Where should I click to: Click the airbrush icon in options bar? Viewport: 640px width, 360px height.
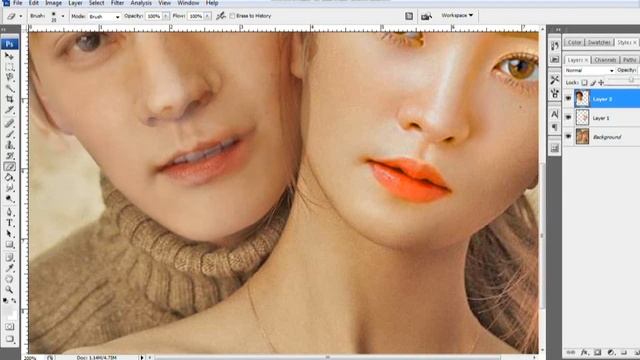coord(221,16)
